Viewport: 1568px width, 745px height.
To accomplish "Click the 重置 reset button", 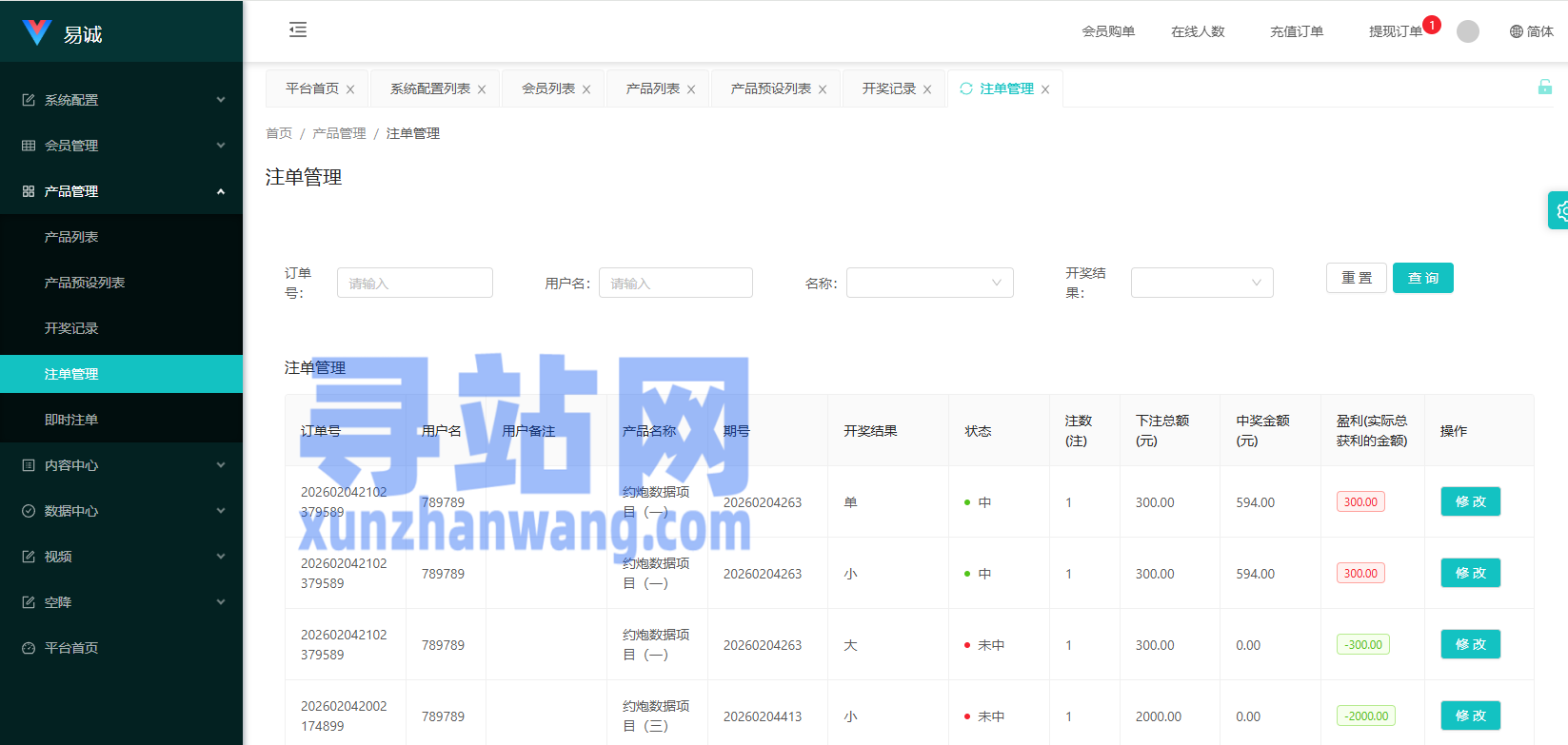I will tap(1356, 278).
